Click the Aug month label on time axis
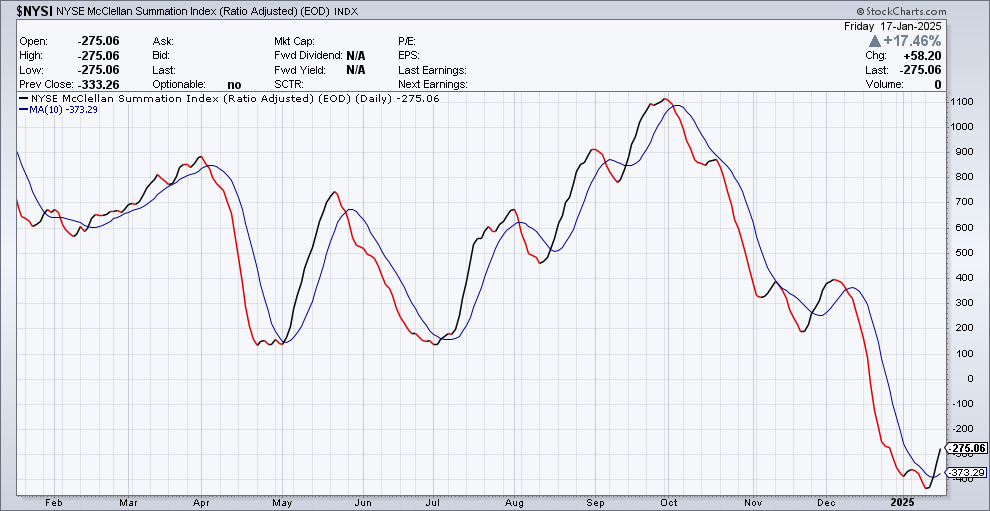Image resolution: width=990 pixels, height=511 pixels. 515,503
